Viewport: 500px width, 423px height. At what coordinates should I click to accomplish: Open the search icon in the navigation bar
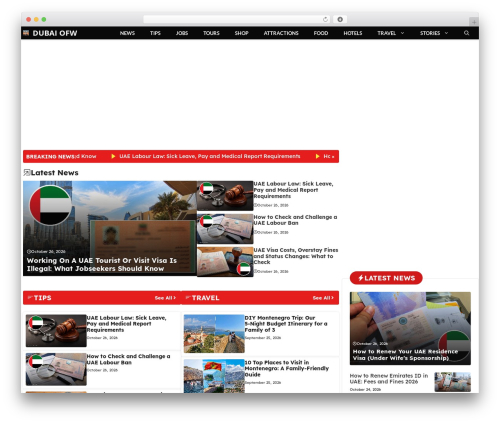pos(466,33)
